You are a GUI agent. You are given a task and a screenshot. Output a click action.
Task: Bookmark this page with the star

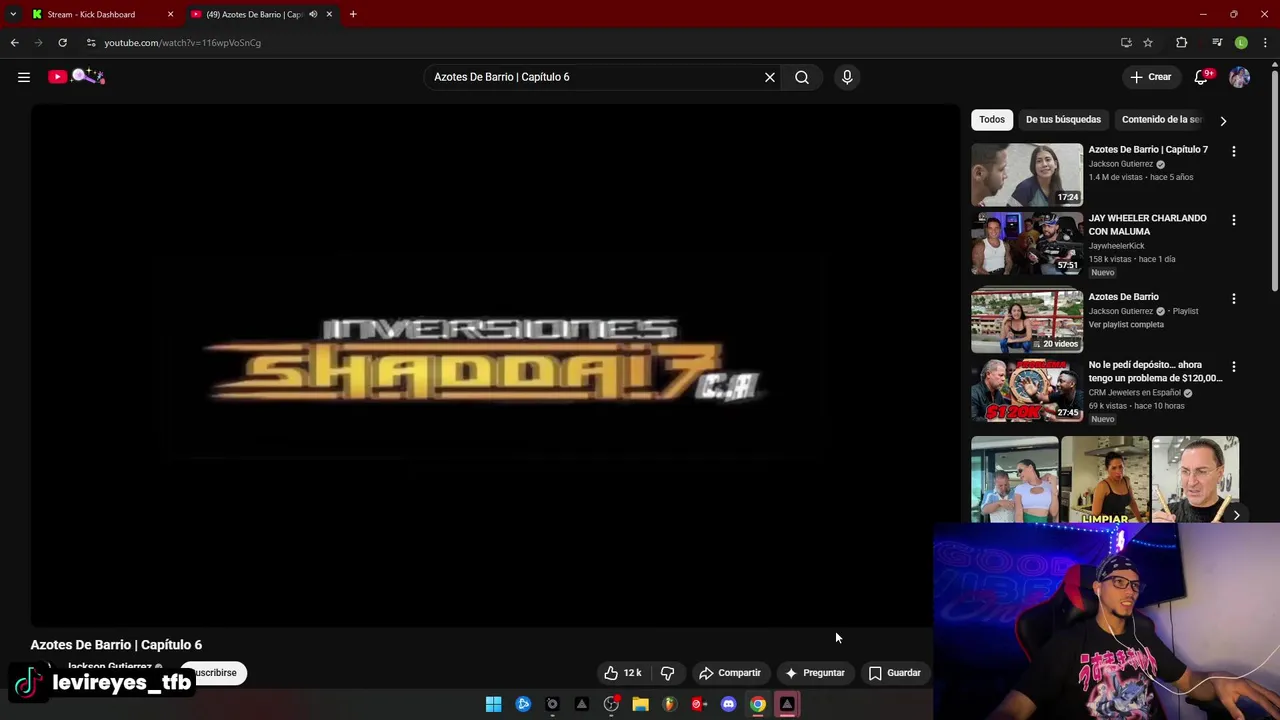(1148, 43)
